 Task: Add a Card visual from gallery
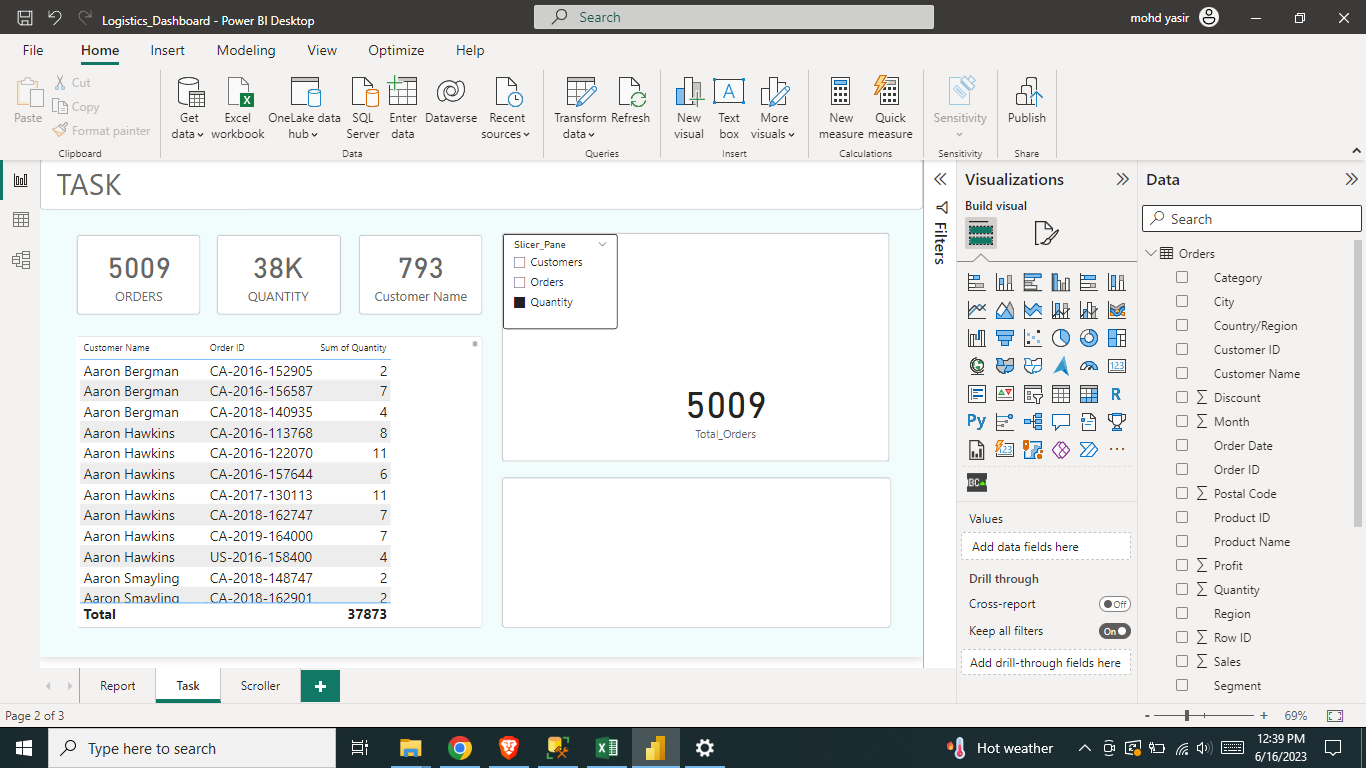[x=1117, y=366]
